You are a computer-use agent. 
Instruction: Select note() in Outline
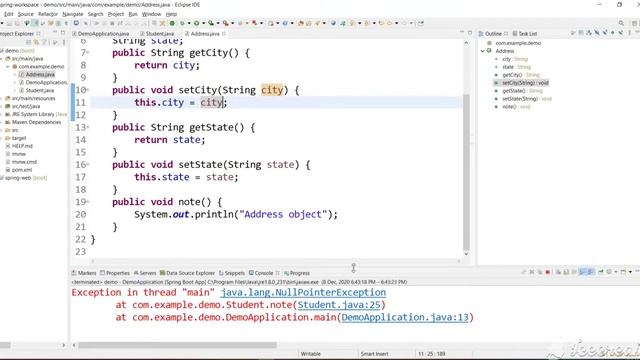click(x=516, y=107)
